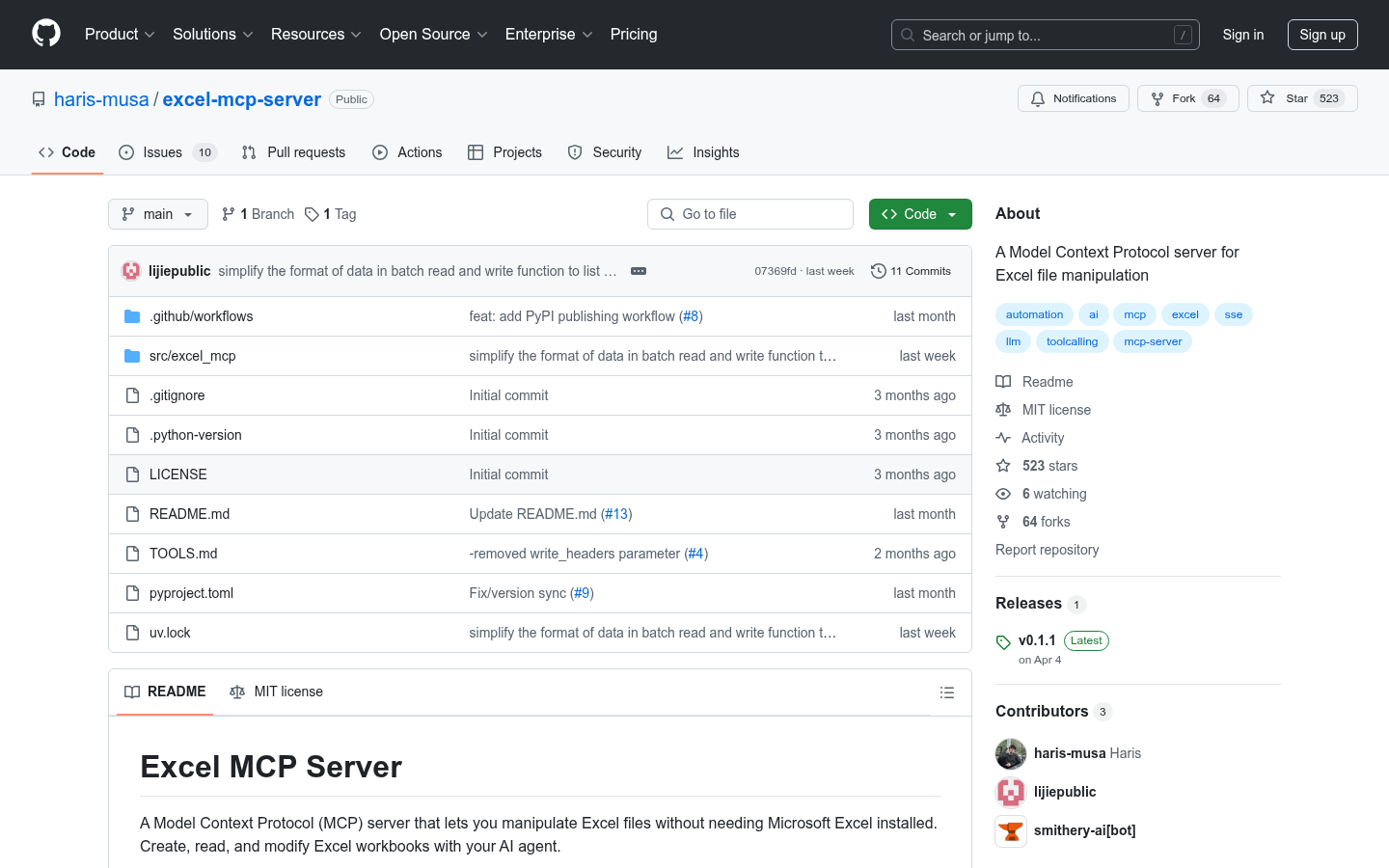Open the README.md file
1389x868 pixels.
coord(190,514)
